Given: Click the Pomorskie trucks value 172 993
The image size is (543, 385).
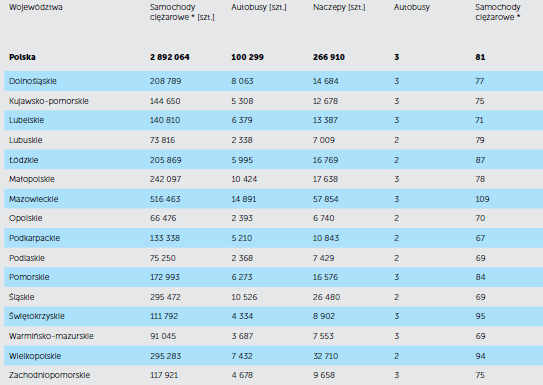Looking at the screenshot, I should pyautogui.click(x=165, y=277).
